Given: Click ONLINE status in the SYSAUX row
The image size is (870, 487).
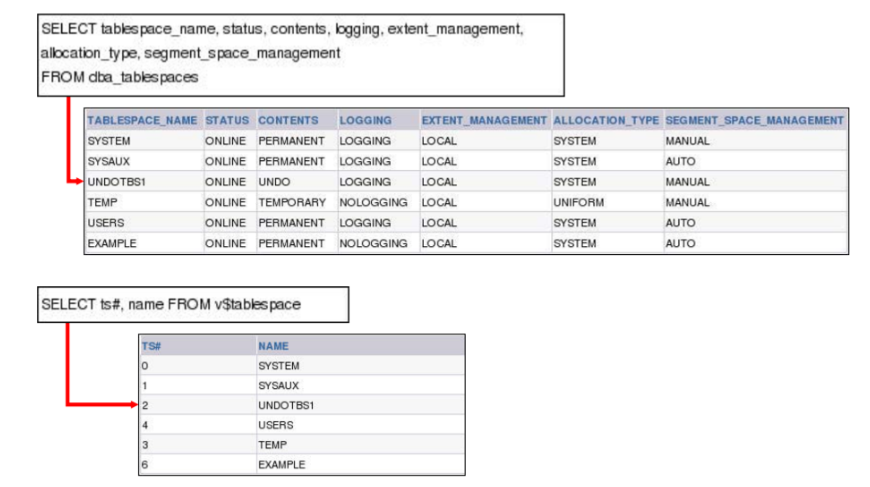Looking at the screenshot, I should pyautogui.click(x=225, y=161).
